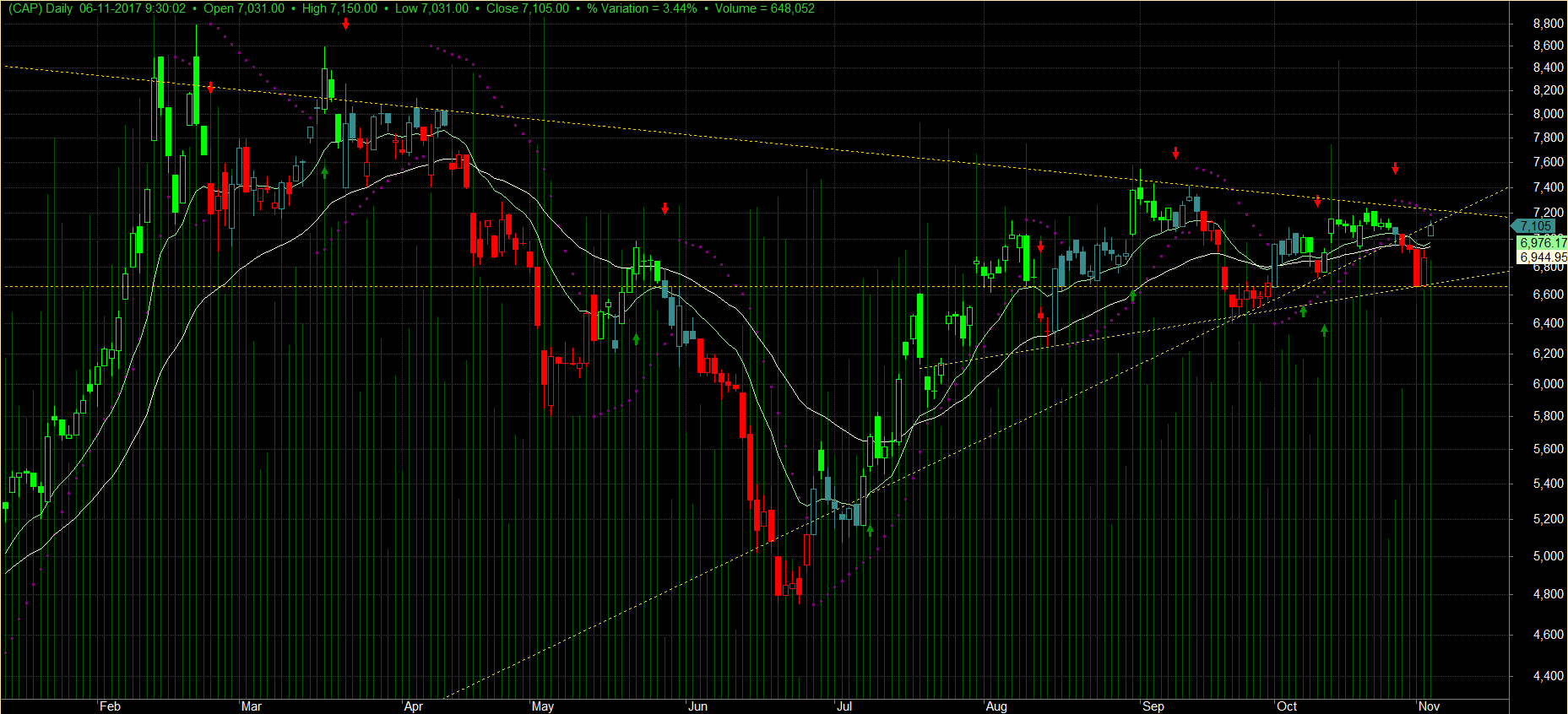The height and width of the screenshot is (714, 1568).
Task: Click the 6,400 price axis label
Action: tap(1548, 323)
